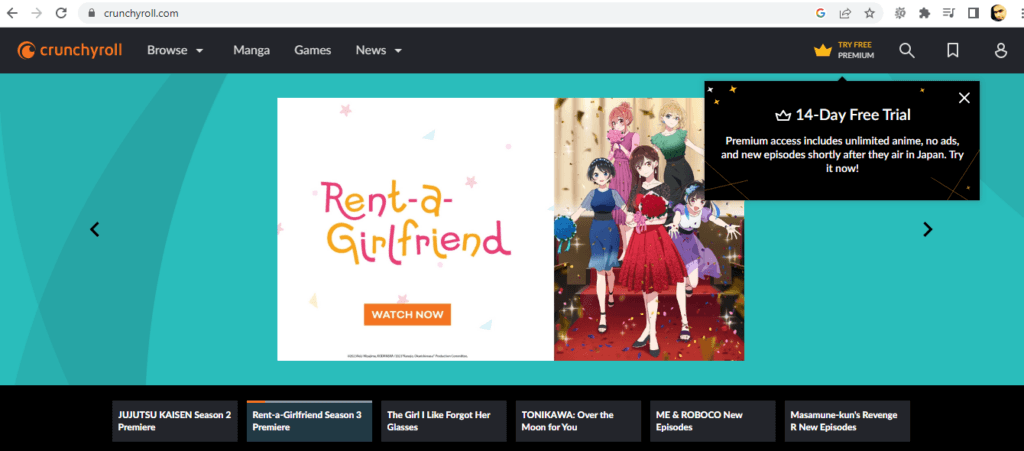Open Chrome extensions puzzle icon
Viewport: 1024px width, 451px height.
(924, 13)
